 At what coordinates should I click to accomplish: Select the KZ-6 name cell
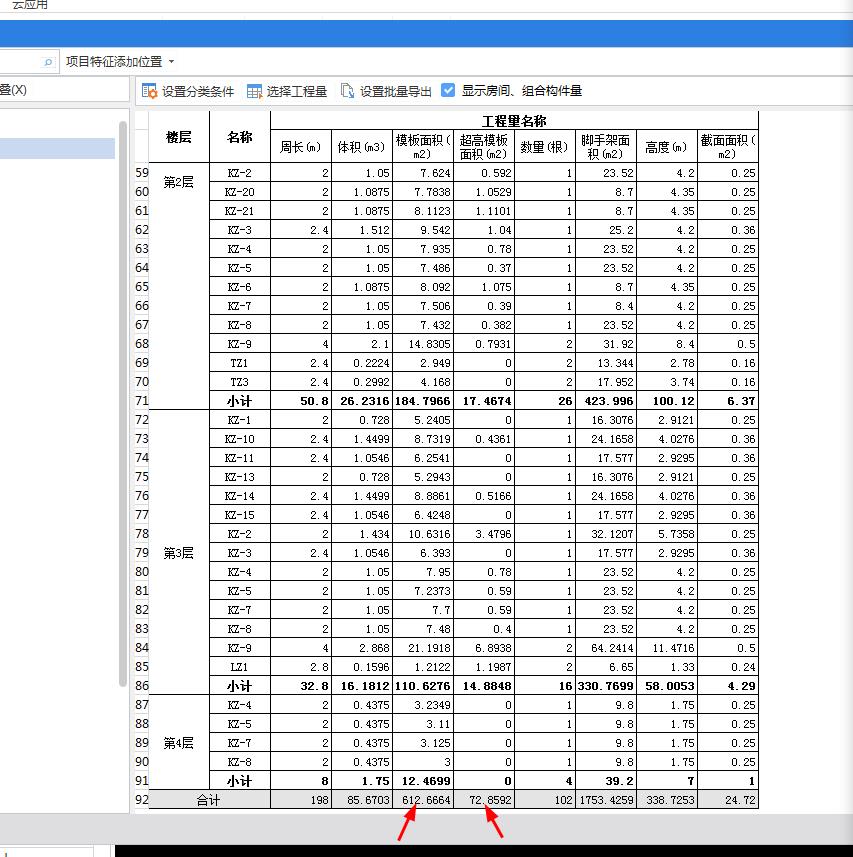pyautogui.click(x=239, y=287)
